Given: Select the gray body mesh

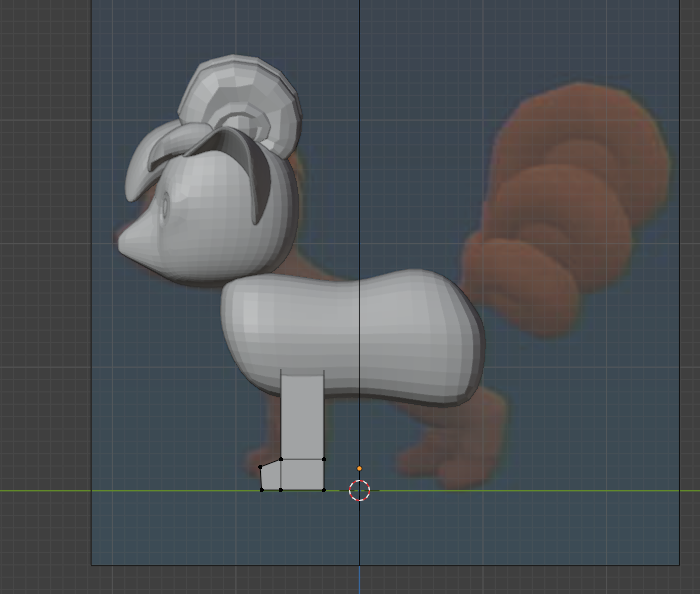Looking at the screenshot, I should (353, 337).
